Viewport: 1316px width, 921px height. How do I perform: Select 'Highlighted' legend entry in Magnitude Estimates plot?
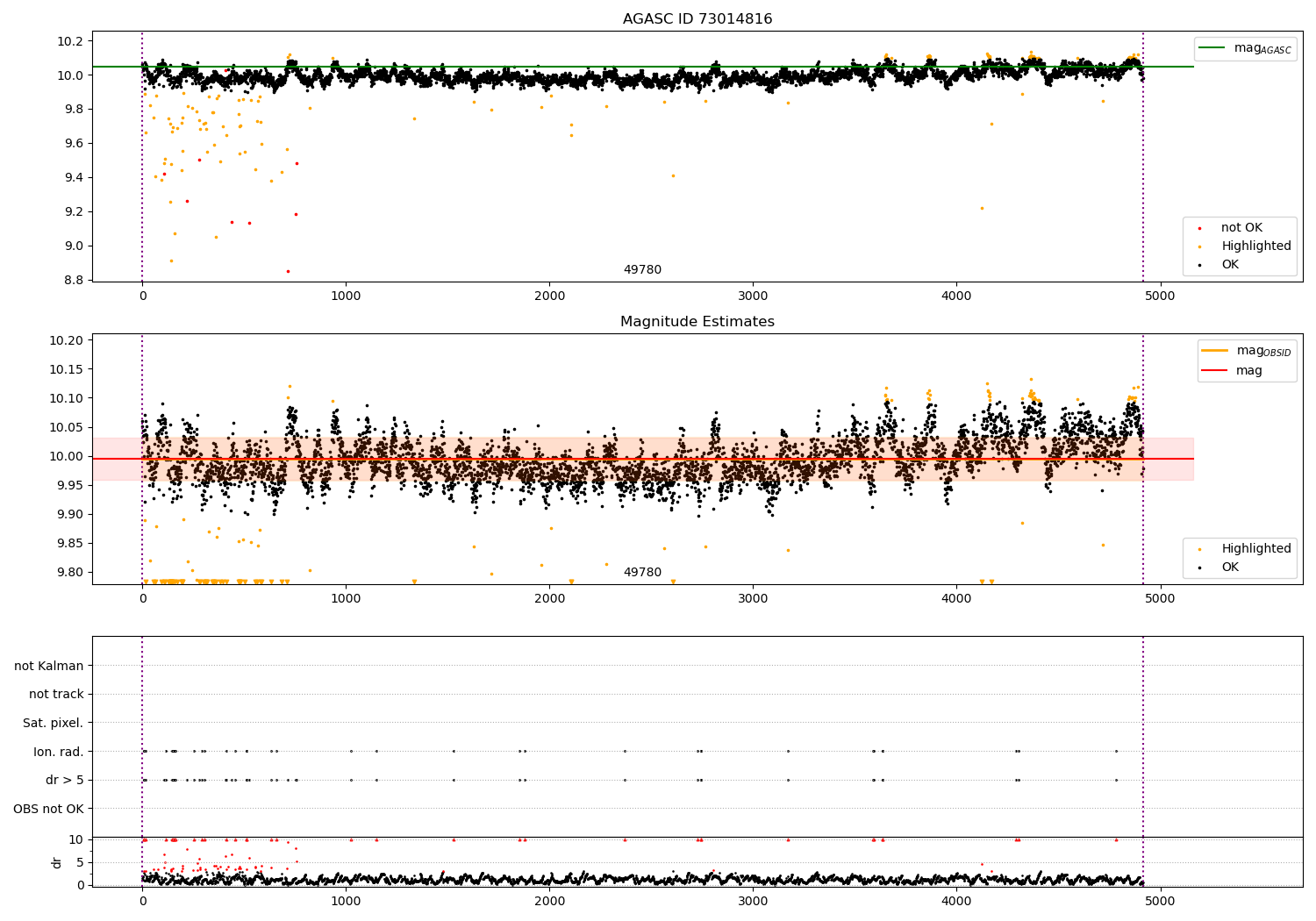coord(1255,549)
